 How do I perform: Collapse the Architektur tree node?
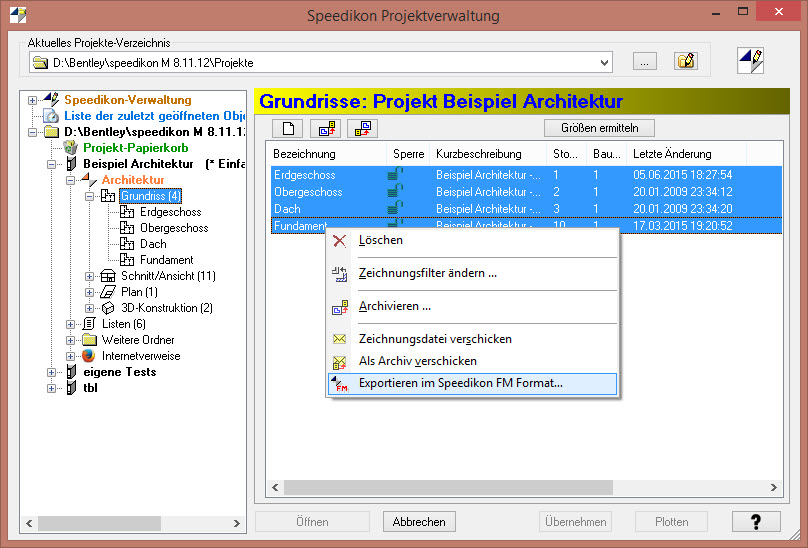tap(71, 180)
